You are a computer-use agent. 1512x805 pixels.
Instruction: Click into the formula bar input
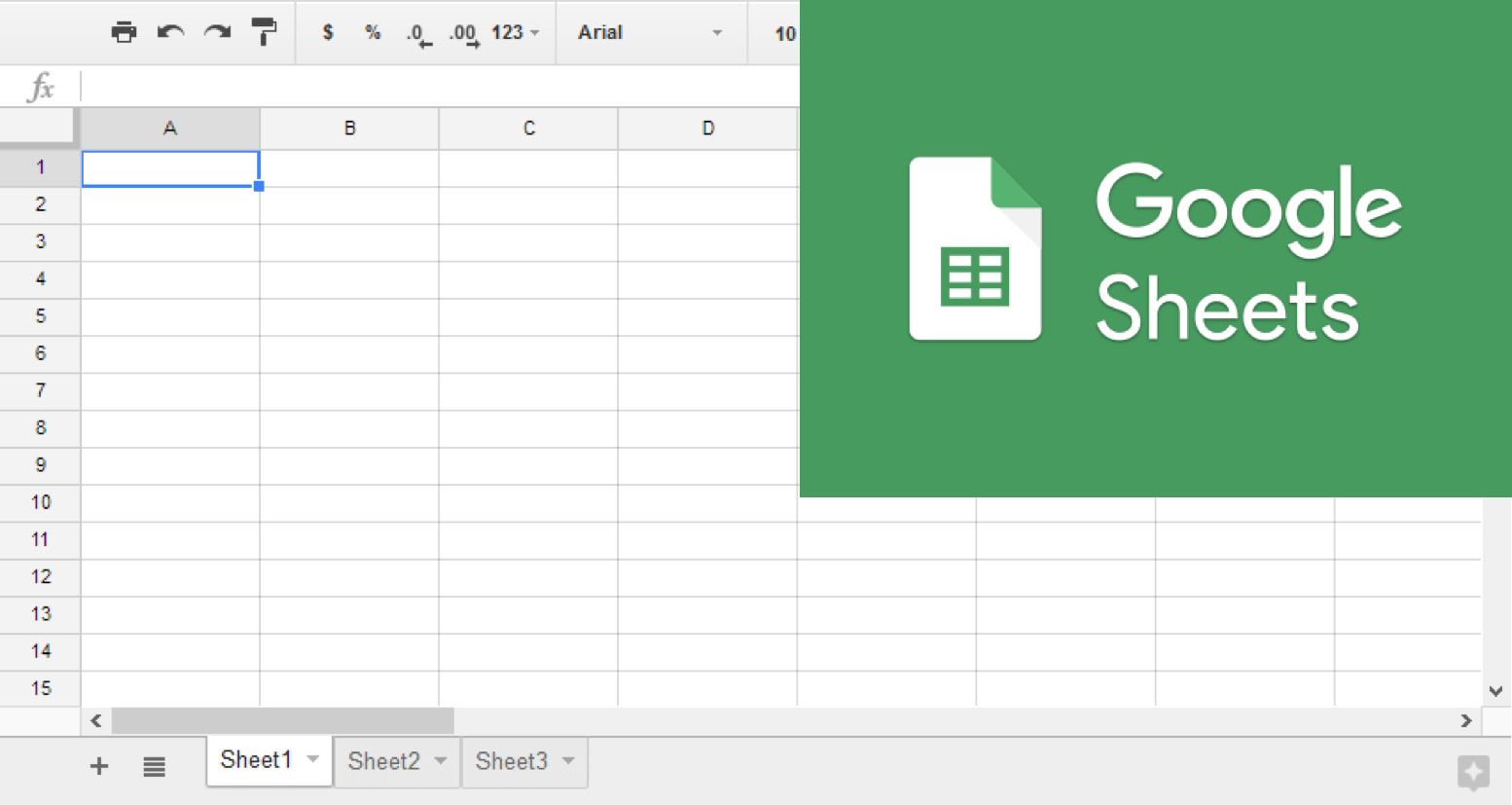(441, 87)
